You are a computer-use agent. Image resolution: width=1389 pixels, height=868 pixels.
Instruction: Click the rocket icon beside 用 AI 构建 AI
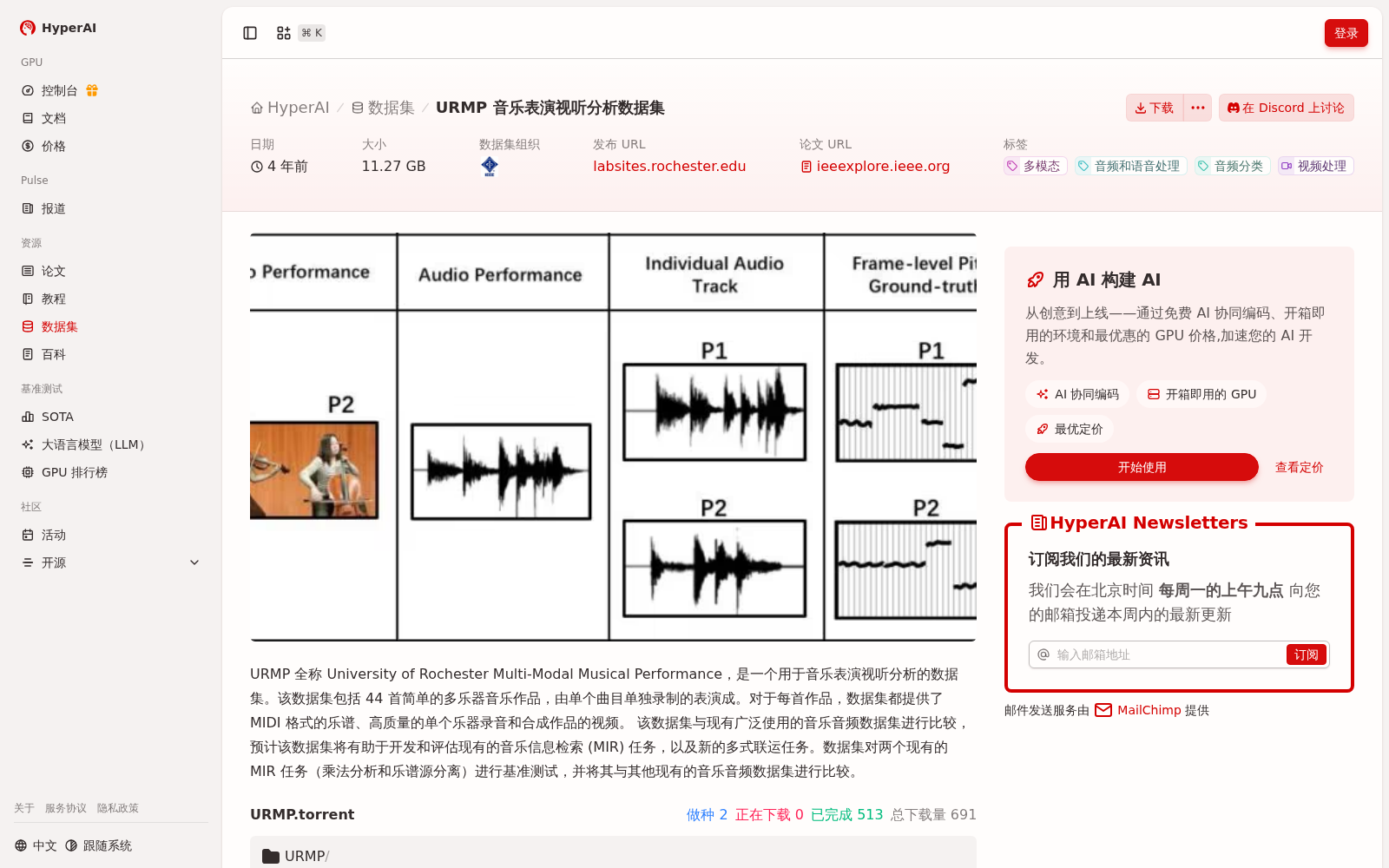pyautogui.click(x=1035, y=279)
